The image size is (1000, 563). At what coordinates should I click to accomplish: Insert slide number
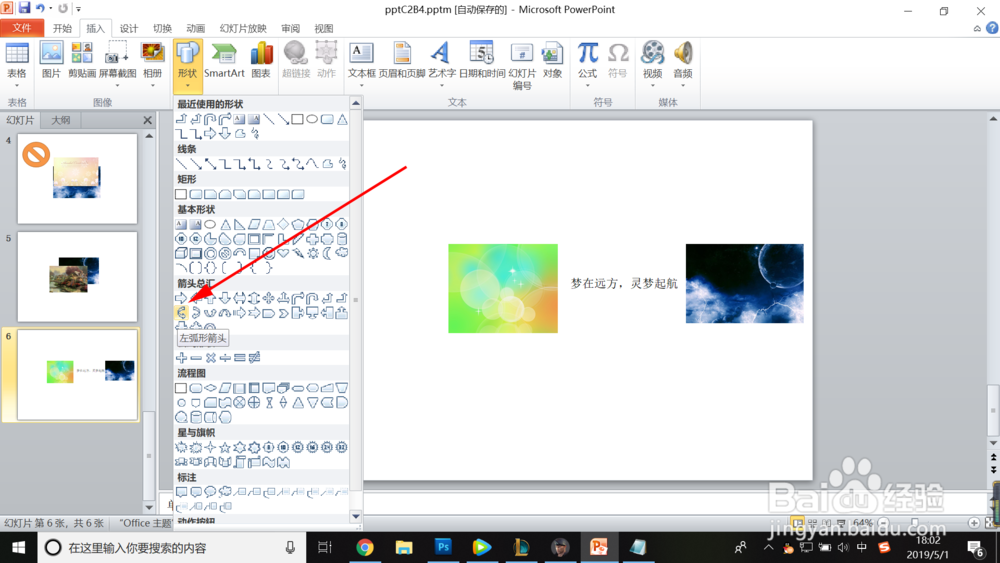522,65
